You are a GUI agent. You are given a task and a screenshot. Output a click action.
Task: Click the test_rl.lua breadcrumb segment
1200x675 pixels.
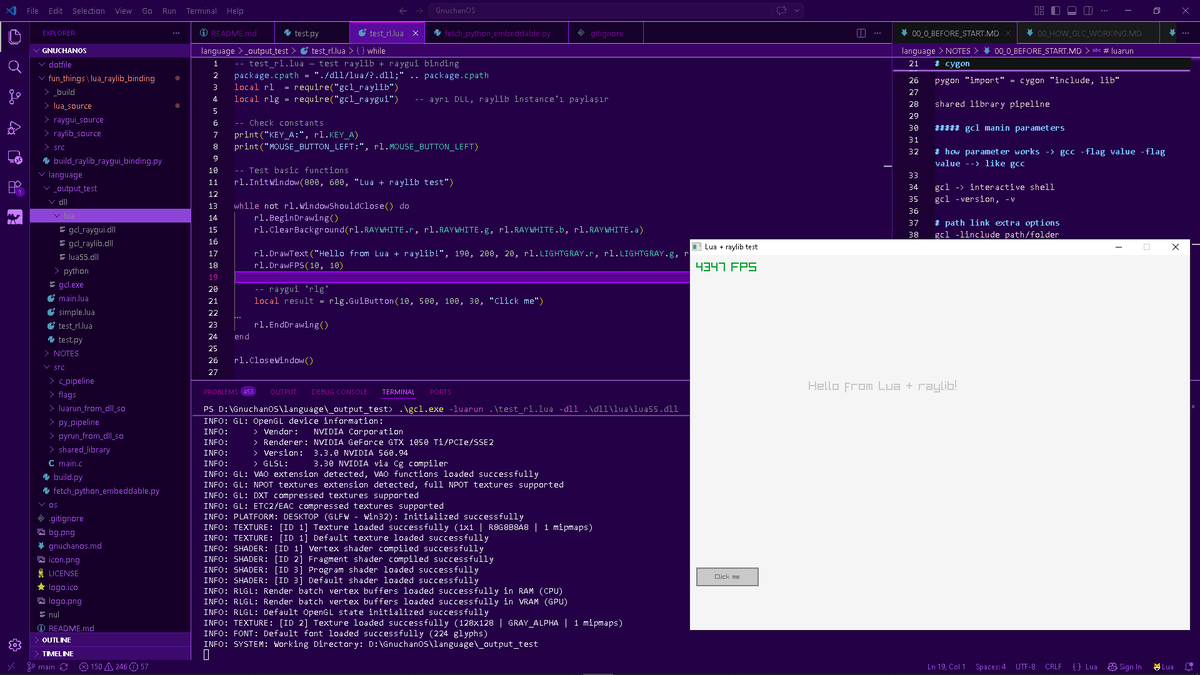[326, 50]
